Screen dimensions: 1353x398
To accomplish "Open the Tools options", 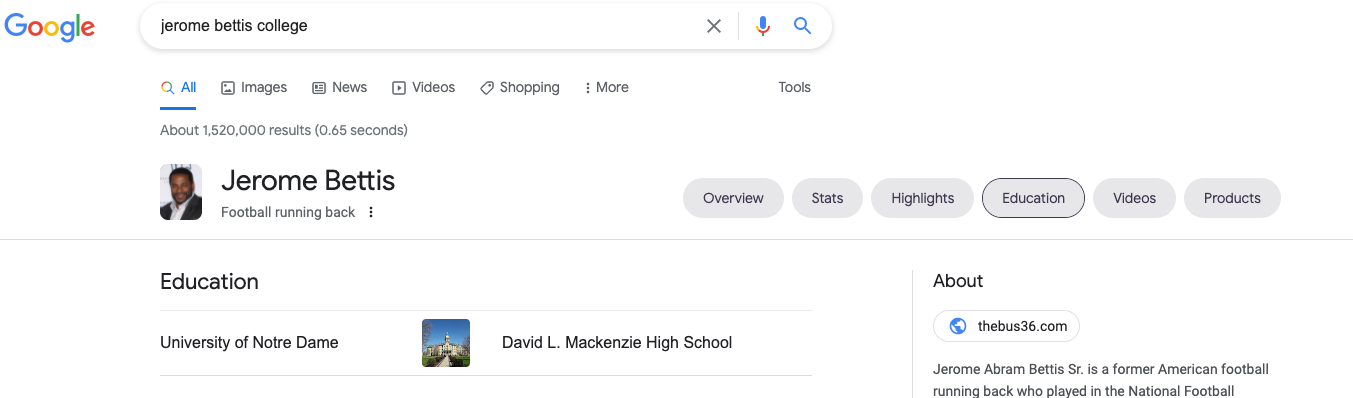I will [x=794, y=87].
